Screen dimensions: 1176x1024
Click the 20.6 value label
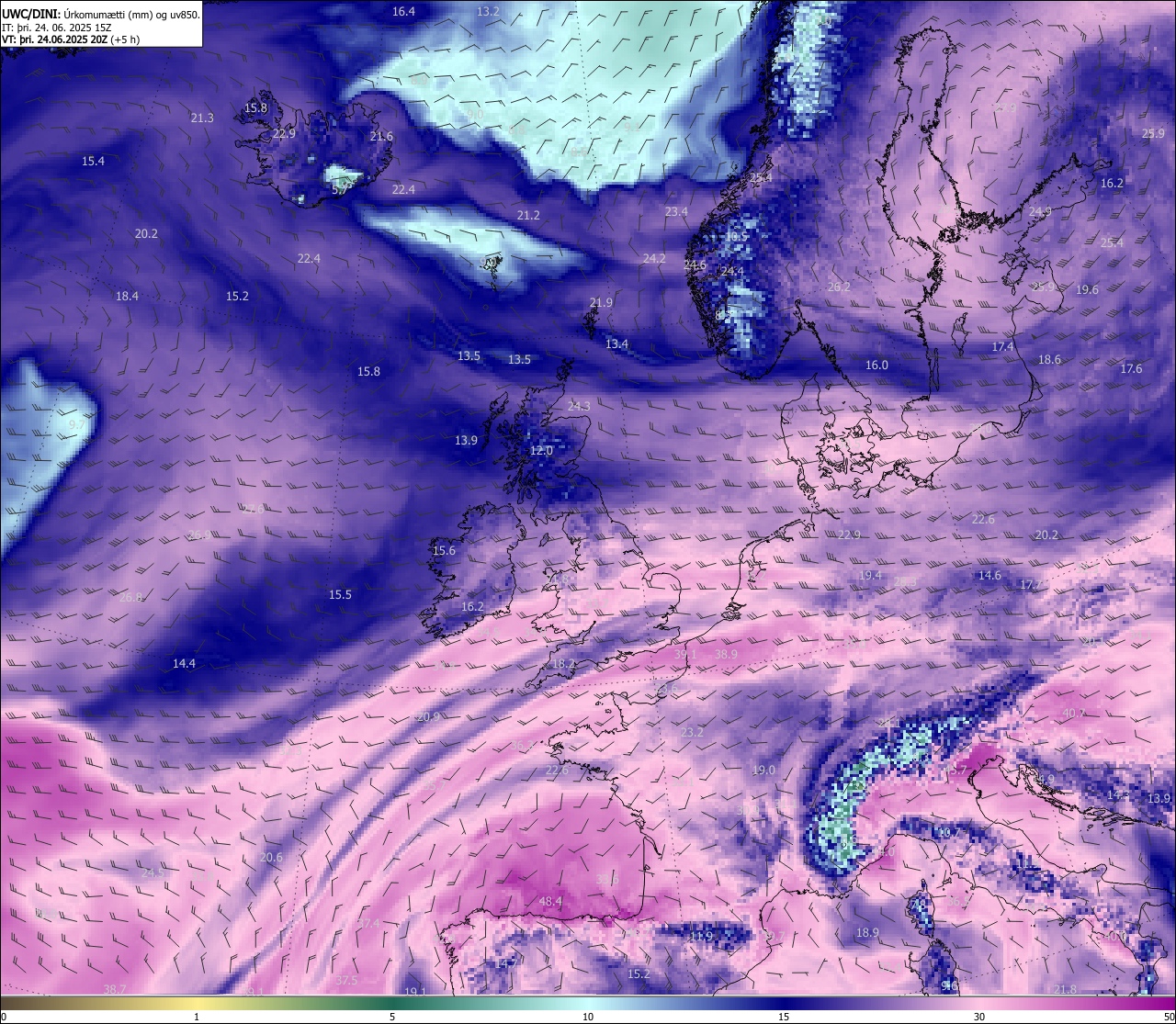pyautogui.click(x=271, y=857)
